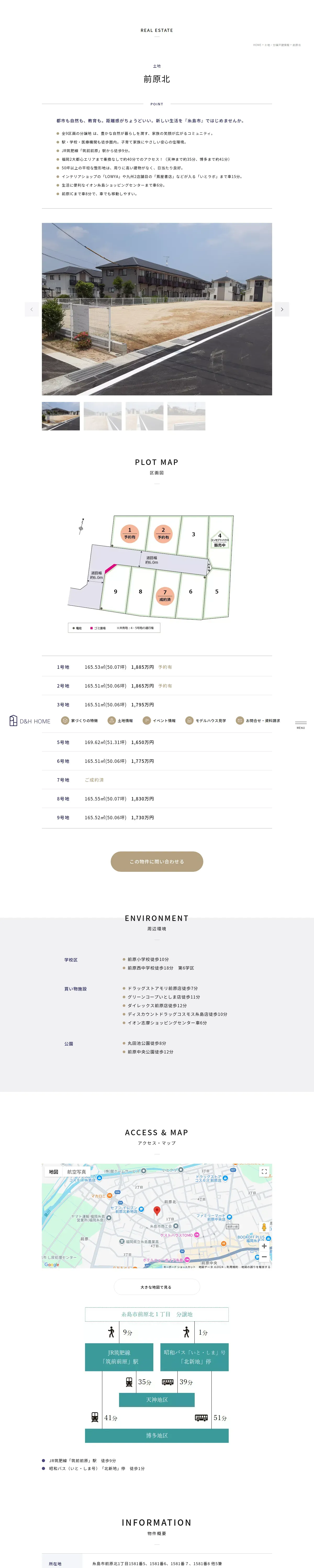
Task: Show the previous slideshow photo
Action: [x=32, y=309]
